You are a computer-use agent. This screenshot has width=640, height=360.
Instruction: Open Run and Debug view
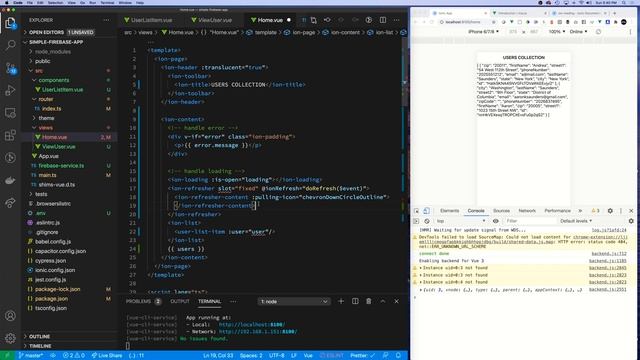[x=10, y=90]
